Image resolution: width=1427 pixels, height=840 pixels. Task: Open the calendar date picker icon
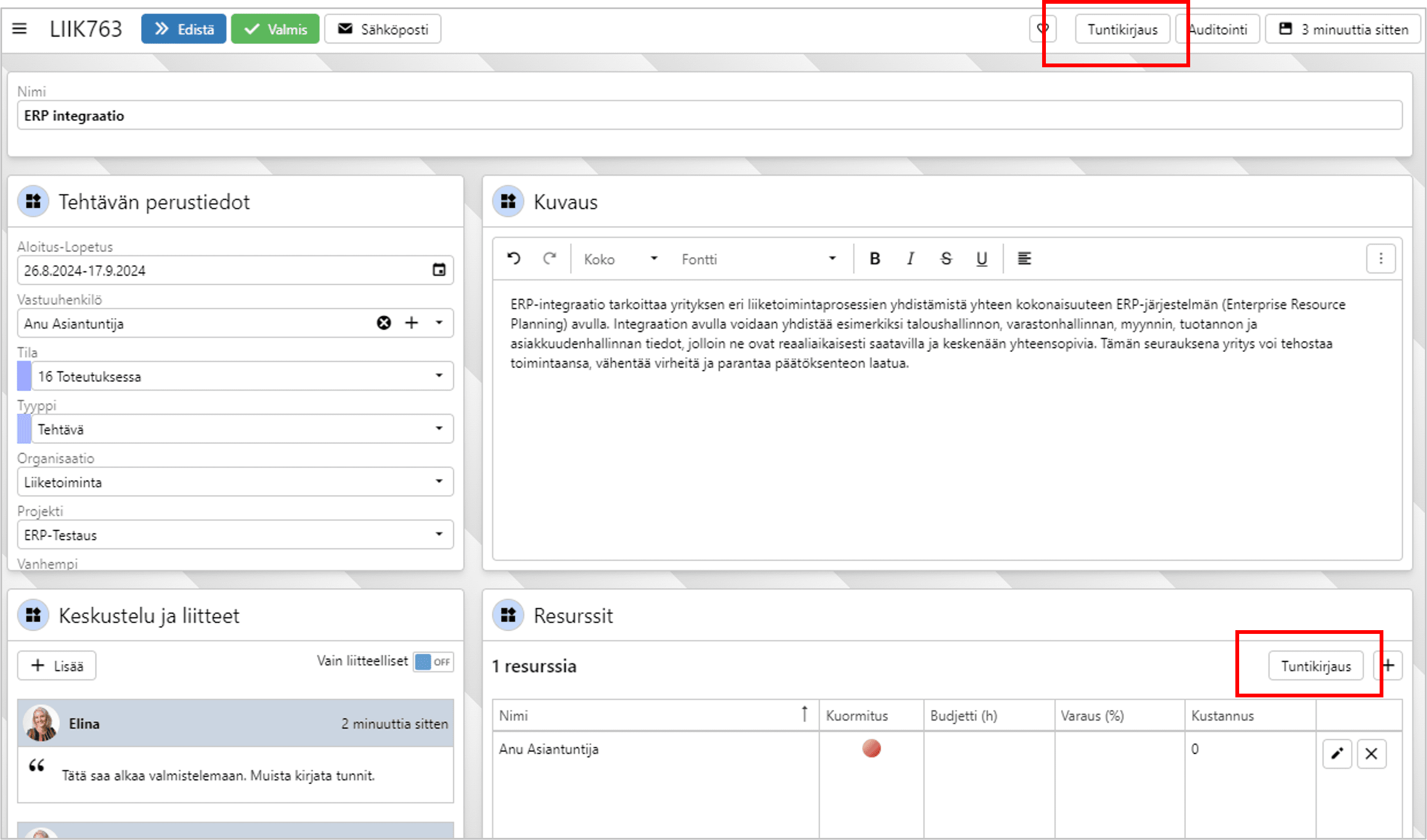439,270
